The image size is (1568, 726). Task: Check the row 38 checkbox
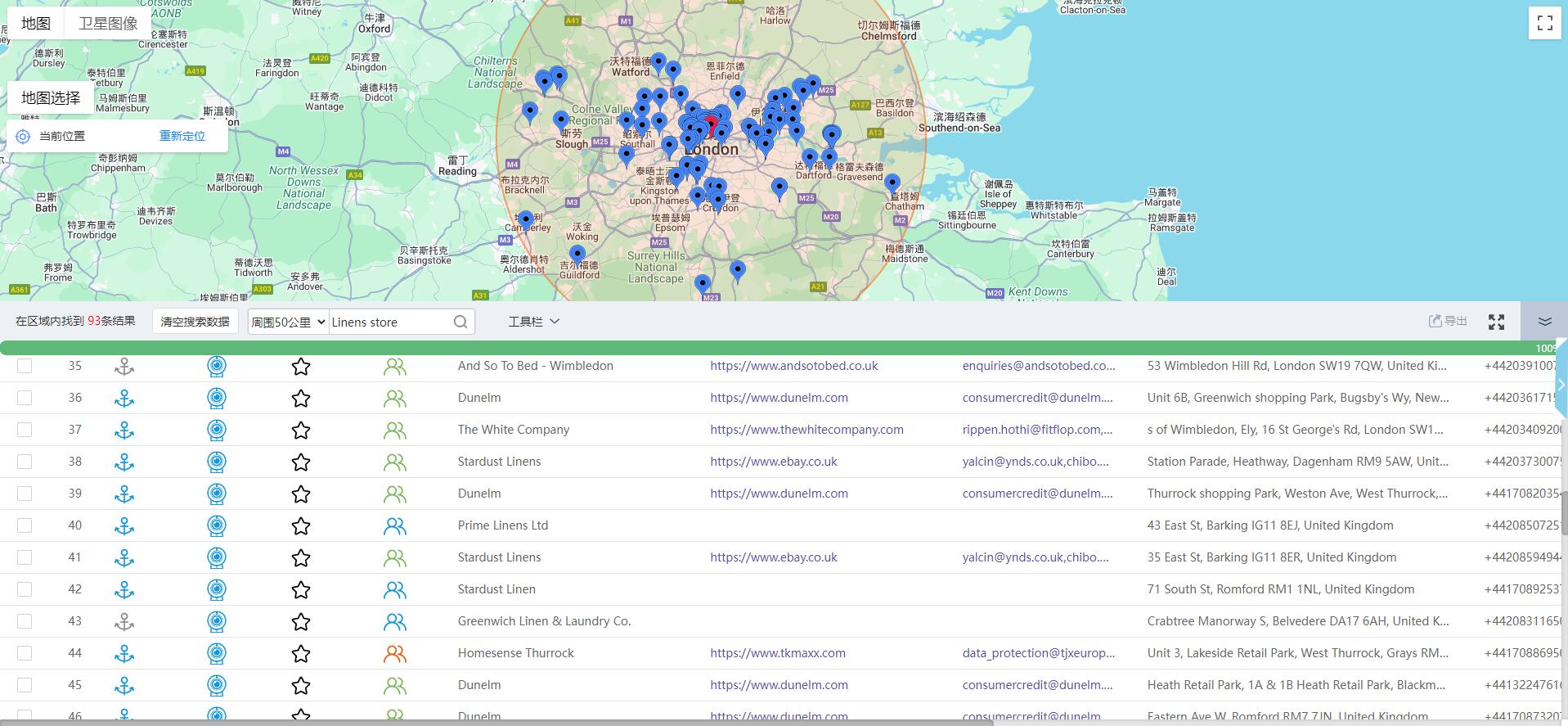point(25,462)
